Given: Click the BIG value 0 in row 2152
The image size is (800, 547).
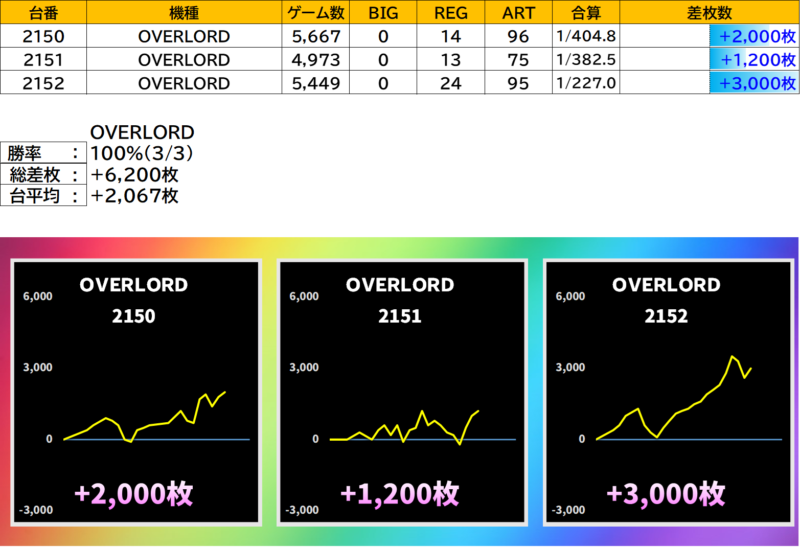Looking at the screenshot, I should click(383, 83).
